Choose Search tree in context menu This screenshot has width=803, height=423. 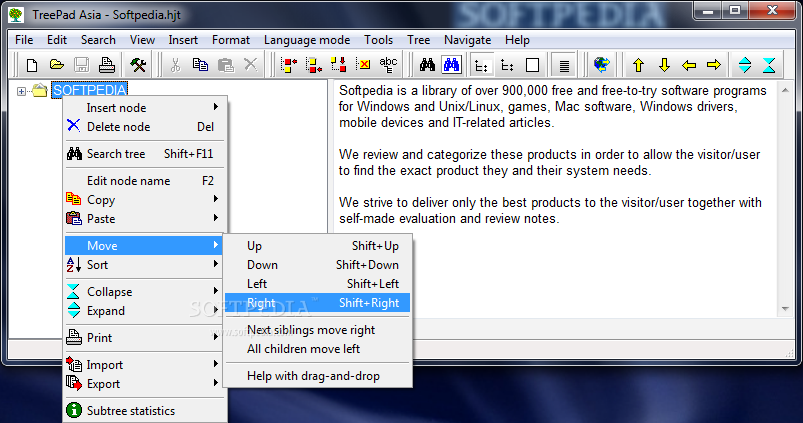[144, 154]
